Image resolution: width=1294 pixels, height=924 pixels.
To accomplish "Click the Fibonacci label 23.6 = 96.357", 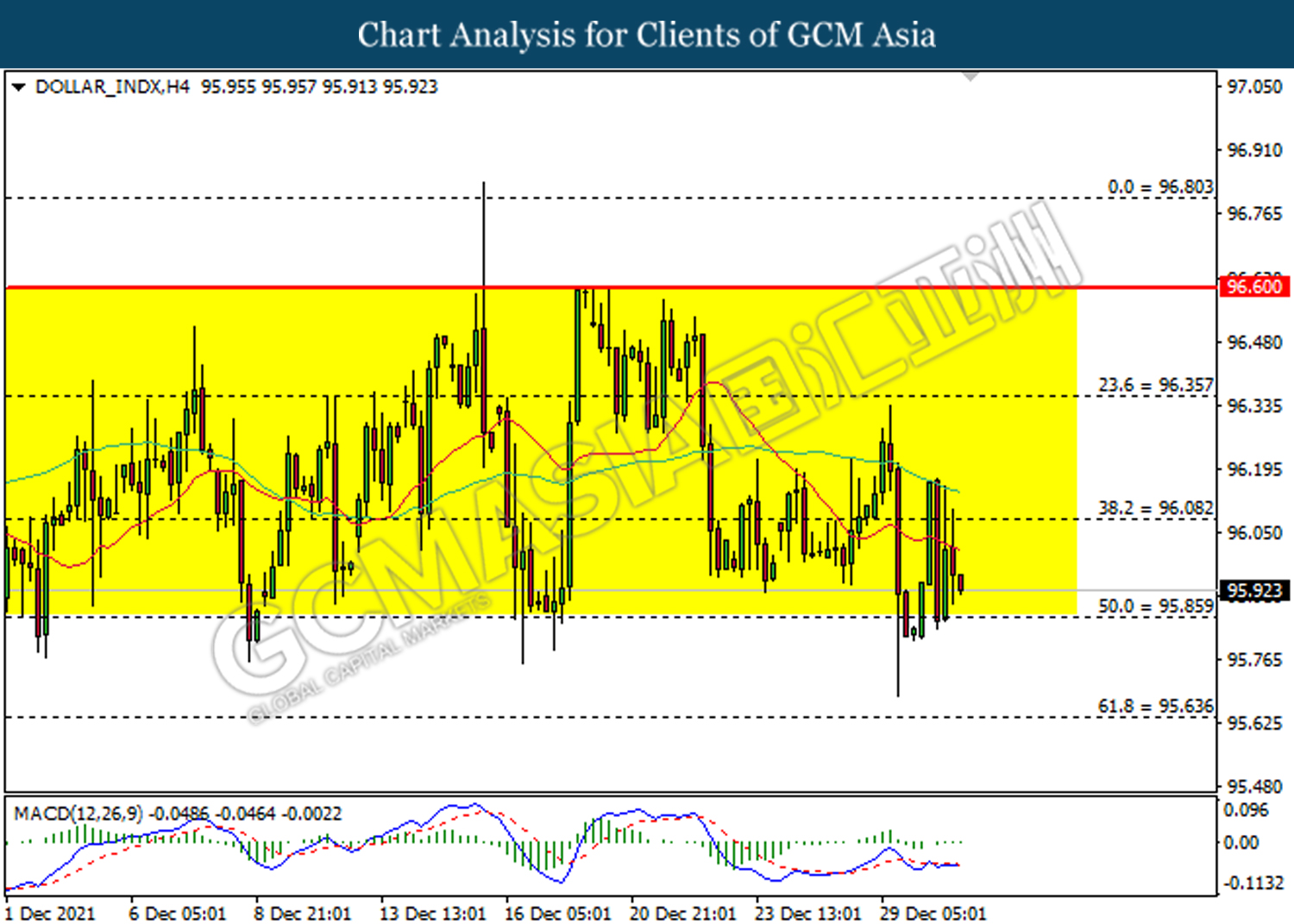I will pyautogui.click(x=1156, y=385).
